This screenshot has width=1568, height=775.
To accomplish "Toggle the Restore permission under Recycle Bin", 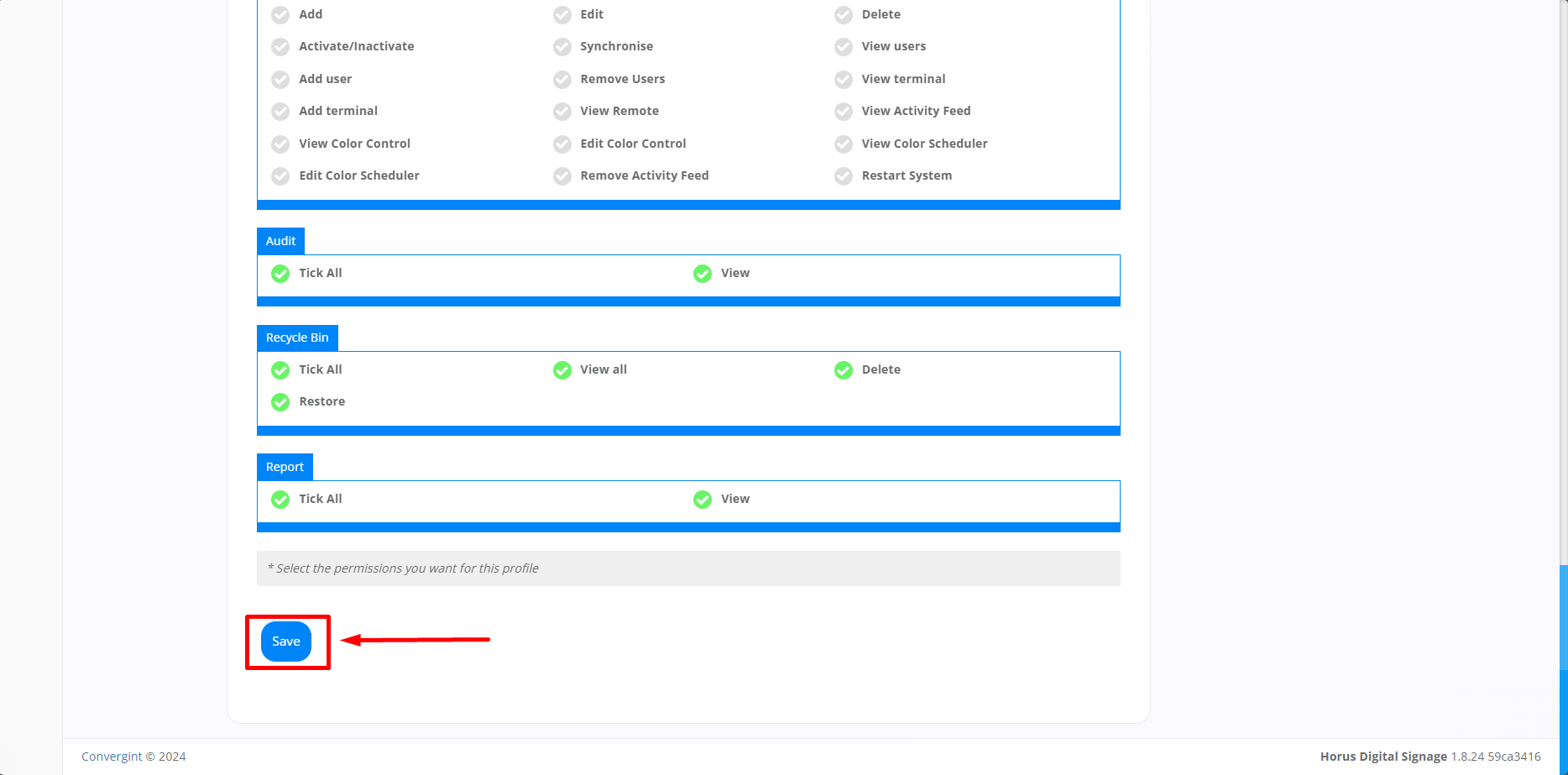I will [280, 401].
